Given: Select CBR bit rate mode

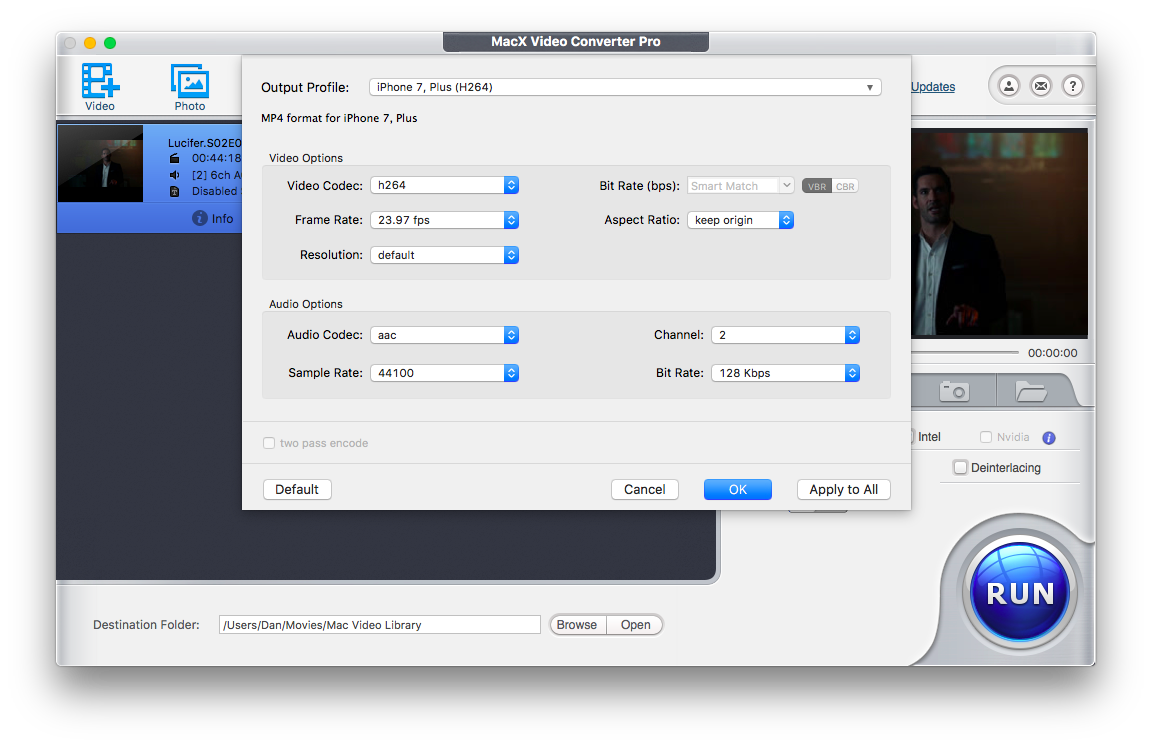Looking at the screenshot, I should coord(845,186).
